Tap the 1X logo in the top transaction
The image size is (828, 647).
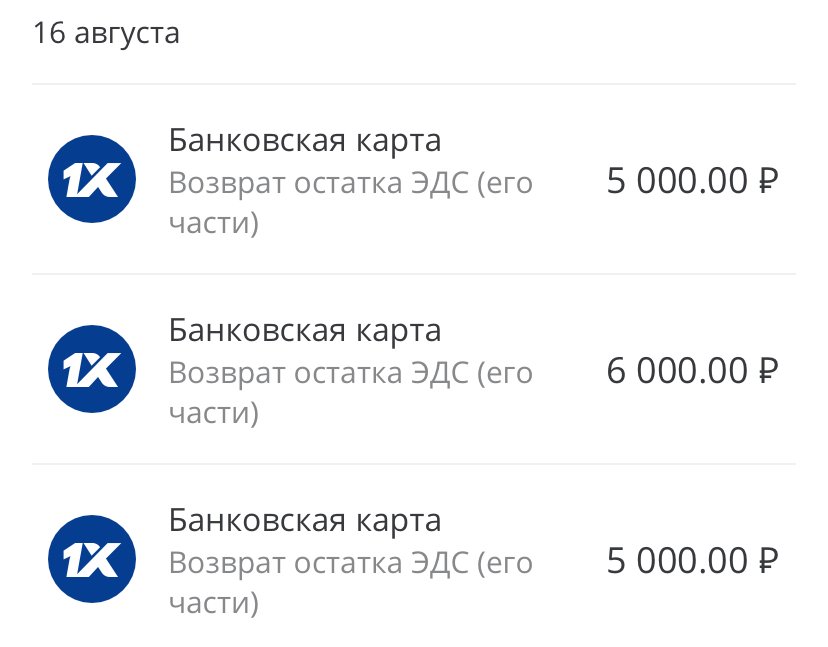click(91, 180)
